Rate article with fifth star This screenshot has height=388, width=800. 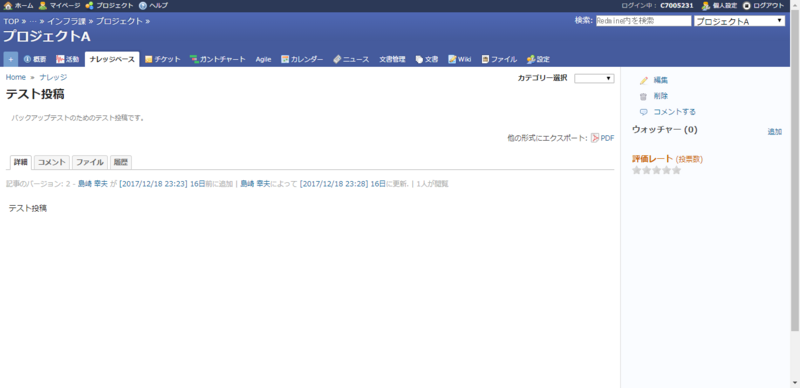tap(677, 171)
